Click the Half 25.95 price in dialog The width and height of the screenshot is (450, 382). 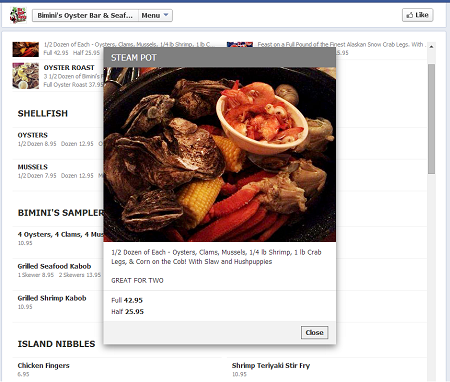click(127, 312)
